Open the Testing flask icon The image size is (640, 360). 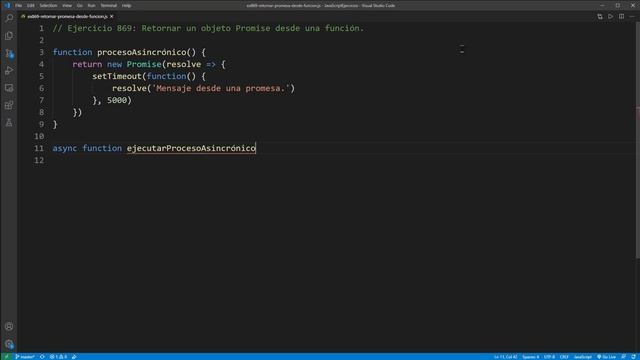9,122
